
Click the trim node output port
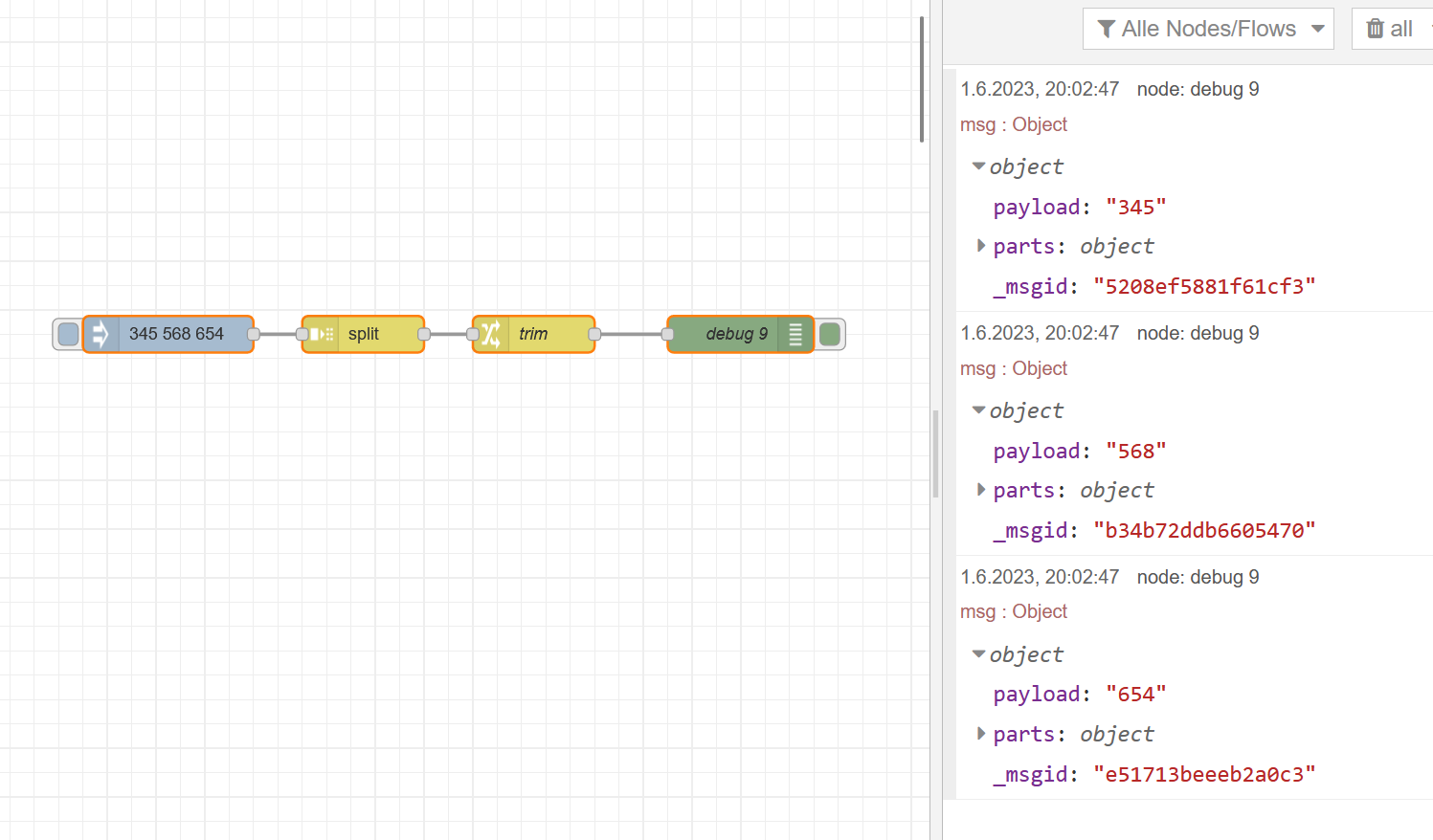coord(594,334)
